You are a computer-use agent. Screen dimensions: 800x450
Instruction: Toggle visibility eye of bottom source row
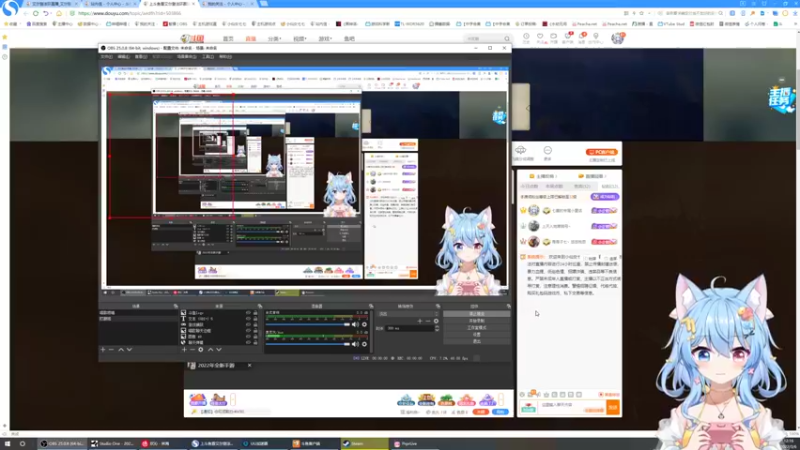[248, 342]
